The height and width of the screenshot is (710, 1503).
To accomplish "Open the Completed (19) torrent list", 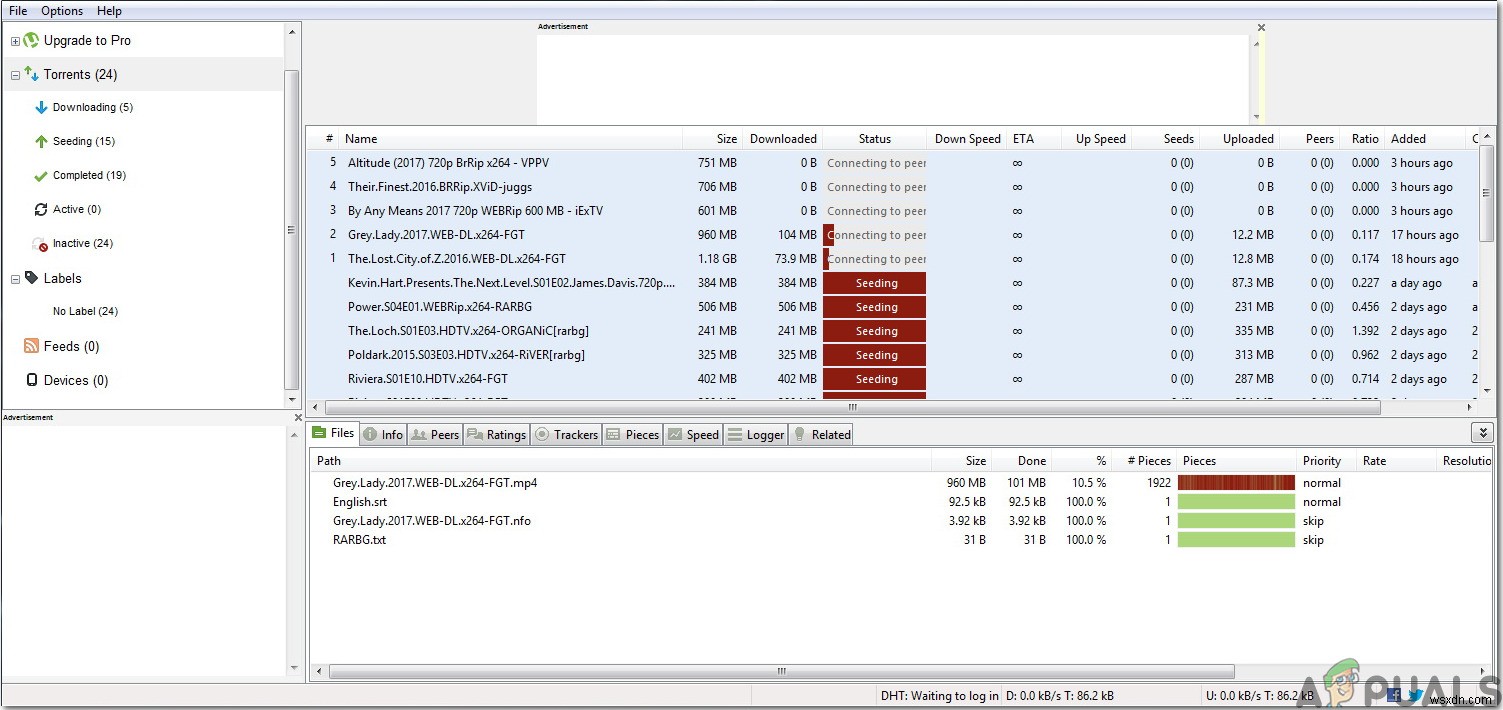I will (88, 175).
